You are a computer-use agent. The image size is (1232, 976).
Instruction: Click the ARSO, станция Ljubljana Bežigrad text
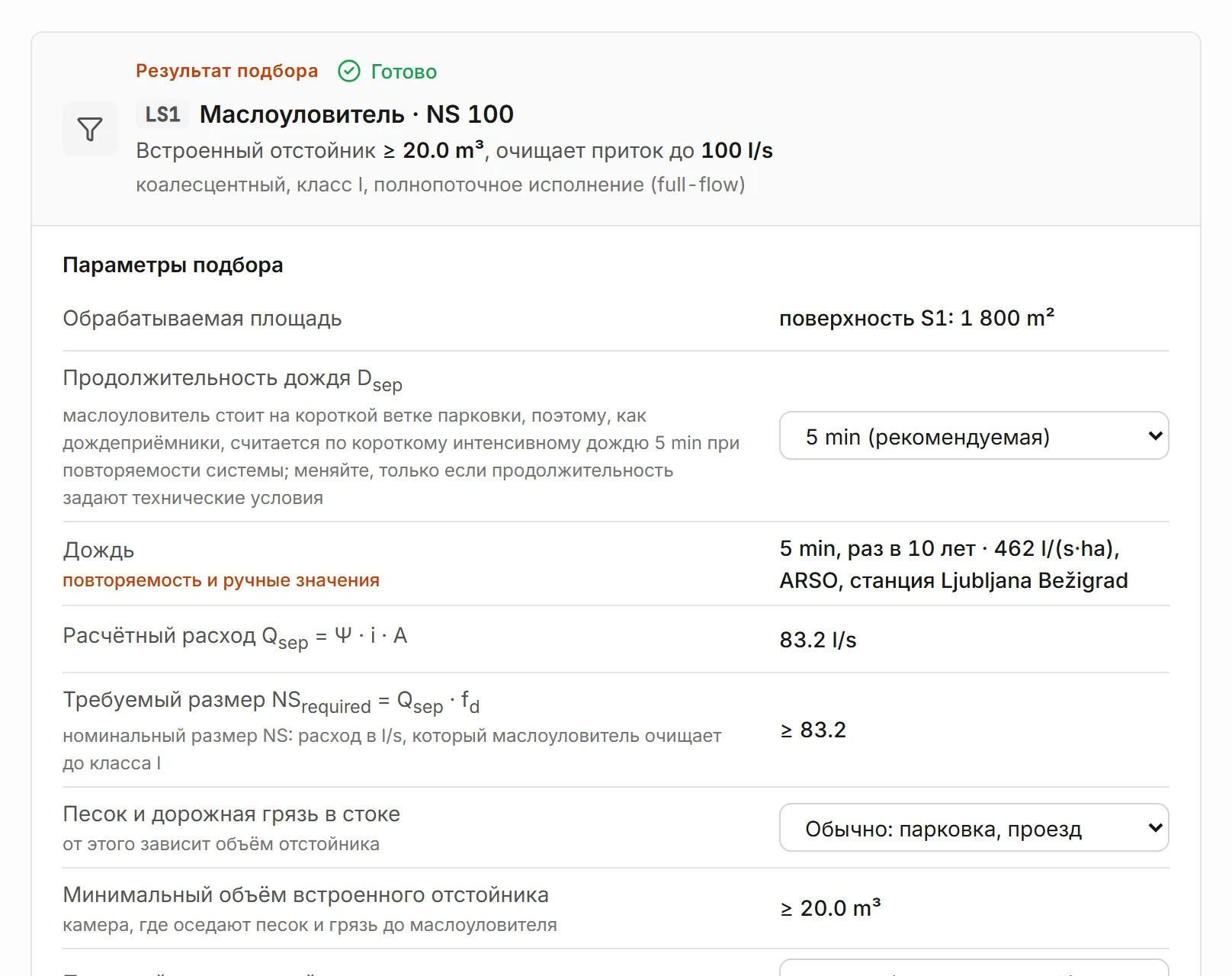coord(954,580)
